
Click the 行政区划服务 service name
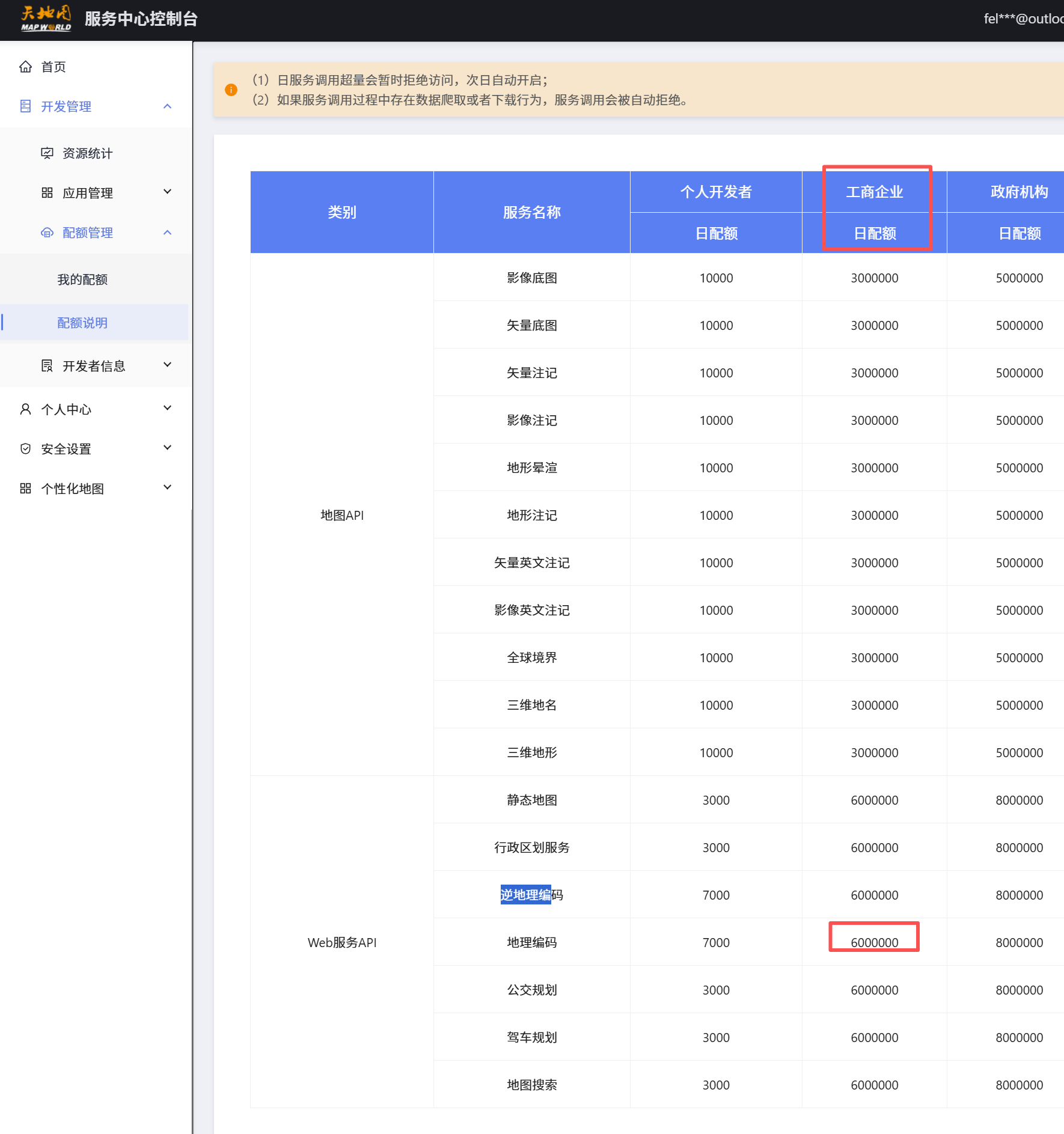[x=532, y=847]
